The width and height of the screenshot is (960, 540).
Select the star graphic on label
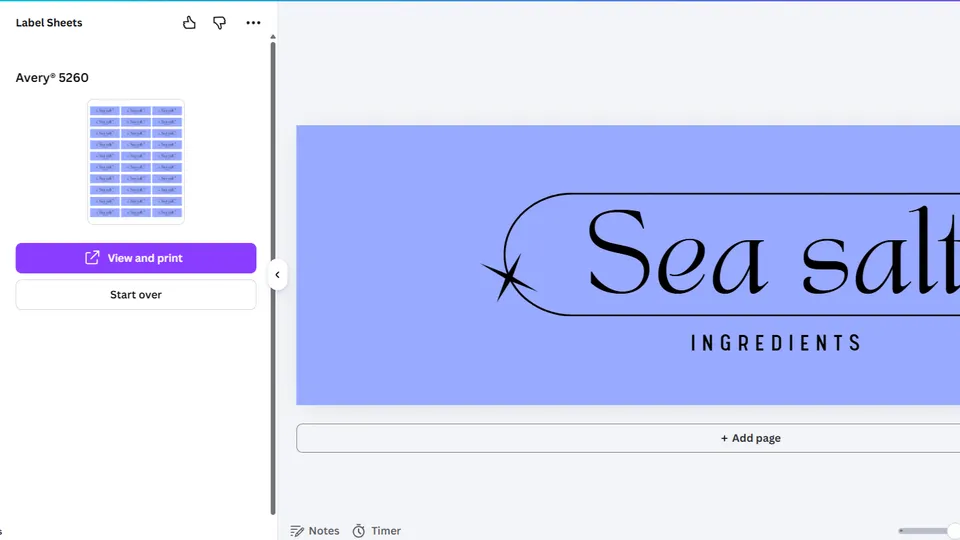(508, 276)
